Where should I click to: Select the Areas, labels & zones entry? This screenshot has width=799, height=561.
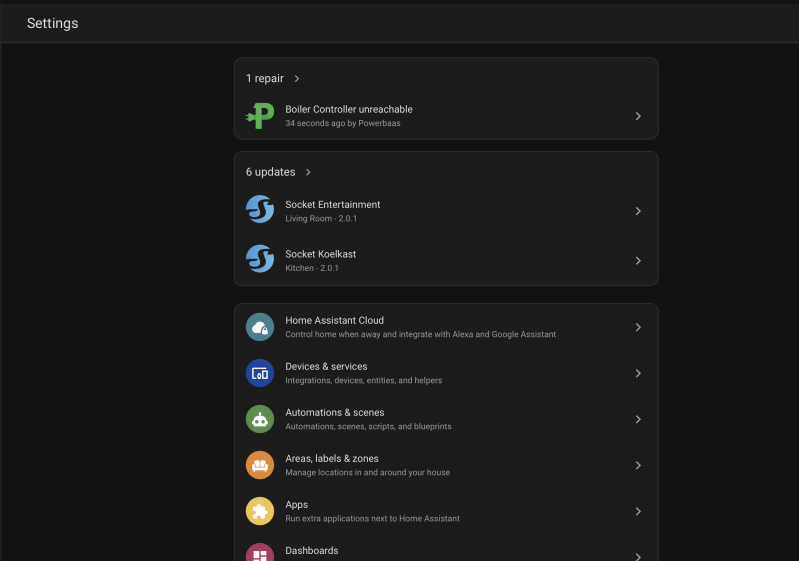pos(446,465)
